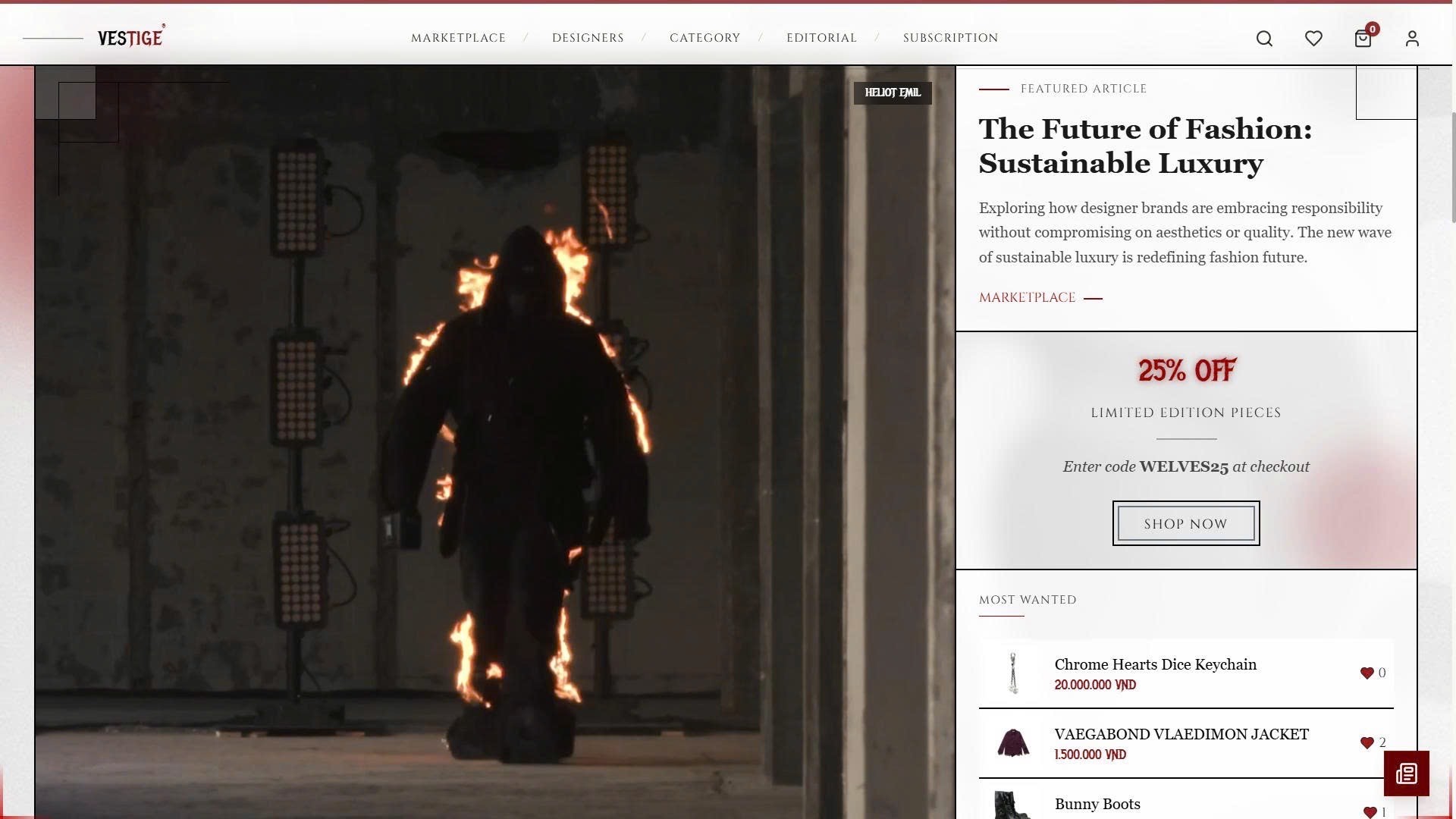Click the page vertical scrollbar
1456x819 pixels.
click(1452, 167)
